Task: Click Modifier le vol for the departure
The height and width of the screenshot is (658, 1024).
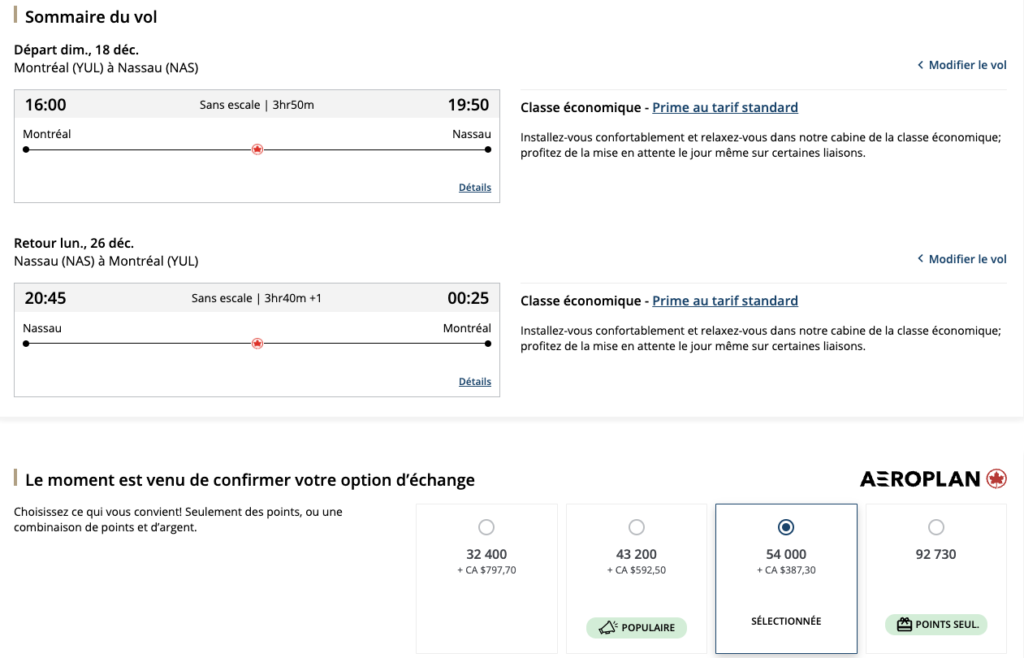Action: (967, 65)
